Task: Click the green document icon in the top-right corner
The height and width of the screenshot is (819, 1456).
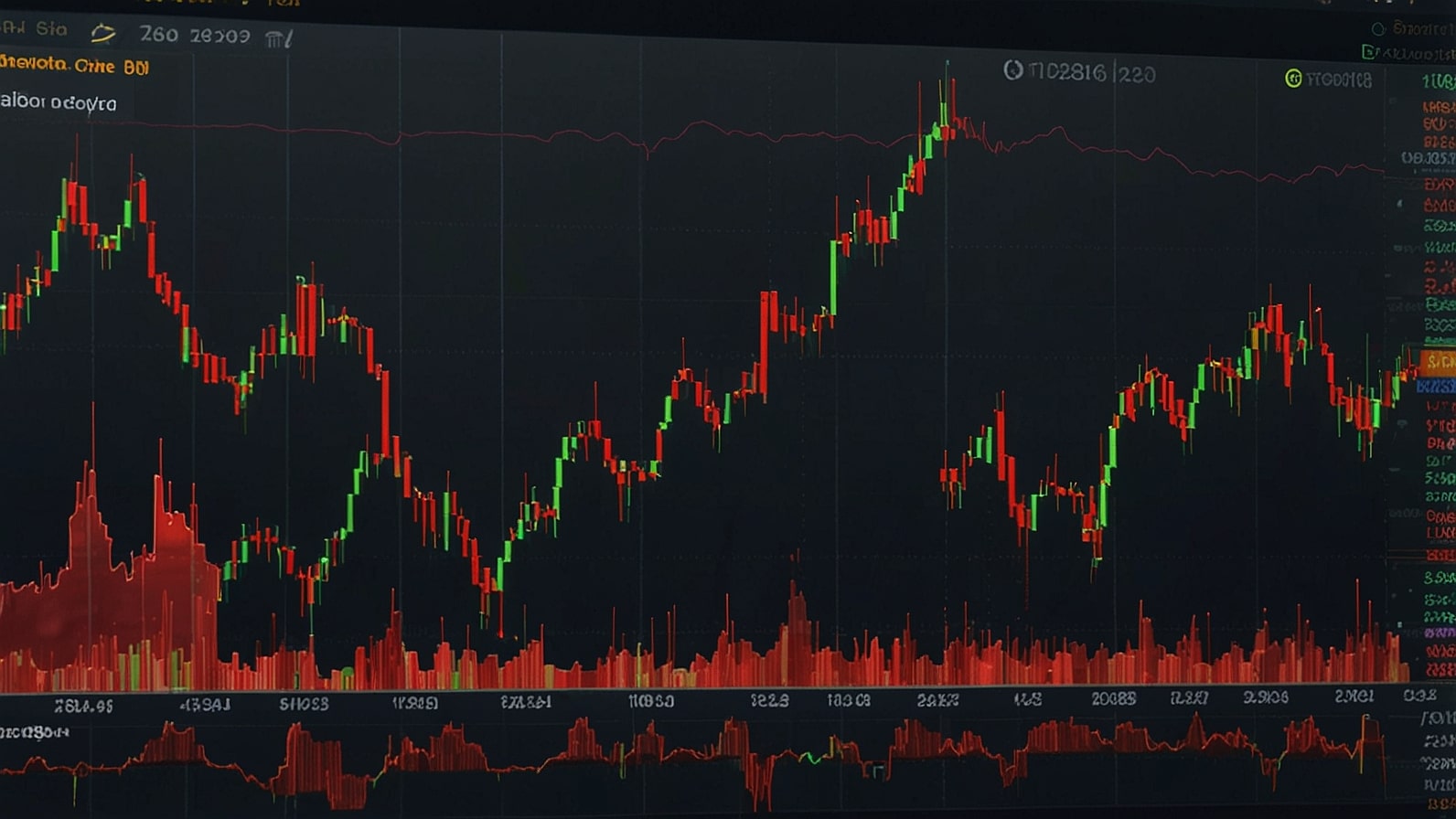Action: [1368, 51]
